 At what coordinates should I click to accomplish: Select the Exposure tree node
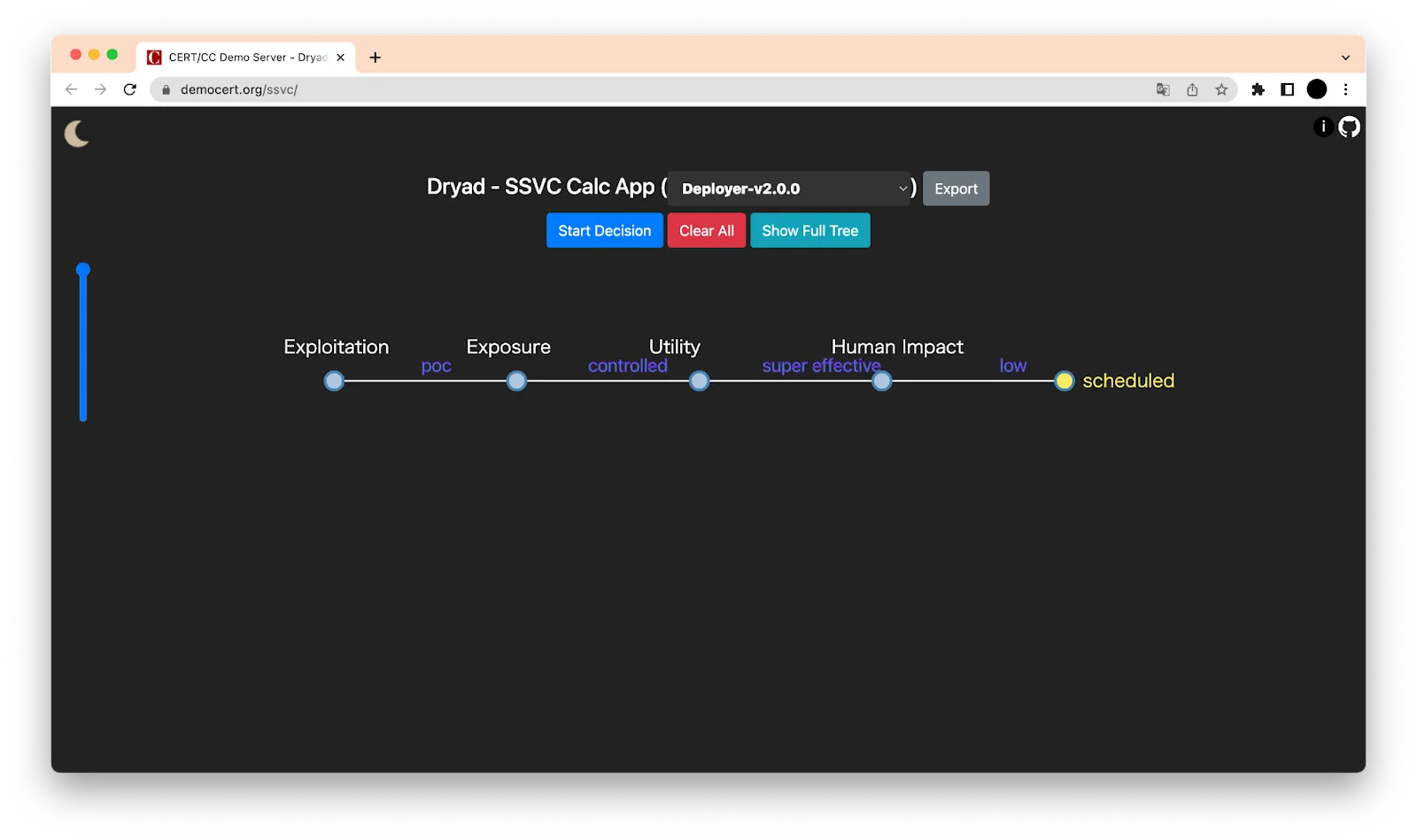516,381
